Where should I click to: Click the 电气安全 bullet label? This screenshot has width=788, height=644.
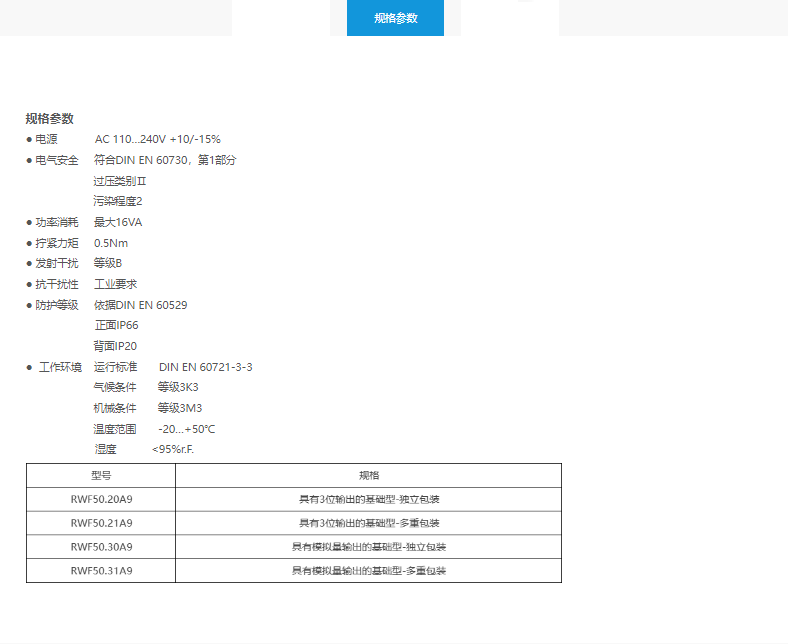(x=56, y=160)
